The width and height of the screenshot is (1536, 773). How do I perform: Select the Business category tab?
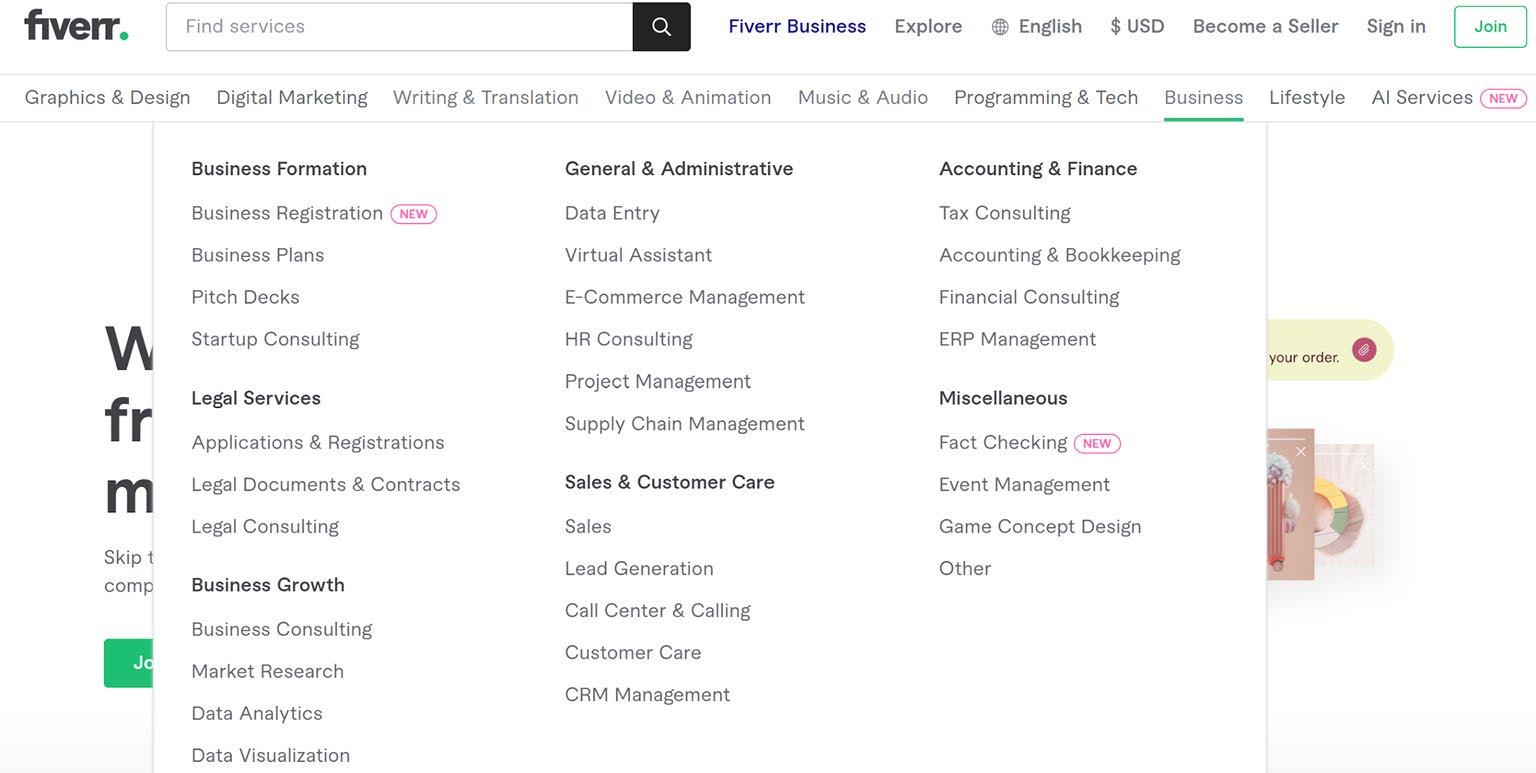tap(1203, 98)
